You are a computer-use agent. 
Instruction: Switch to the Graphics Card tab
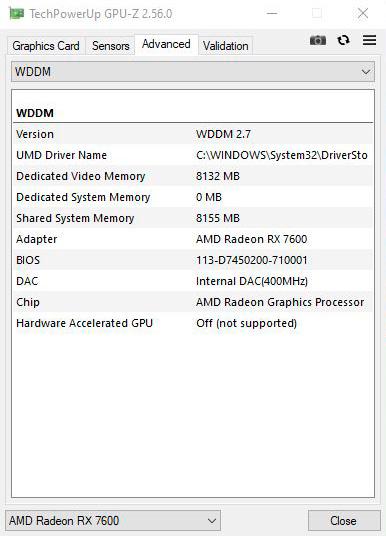pos(46,46)
